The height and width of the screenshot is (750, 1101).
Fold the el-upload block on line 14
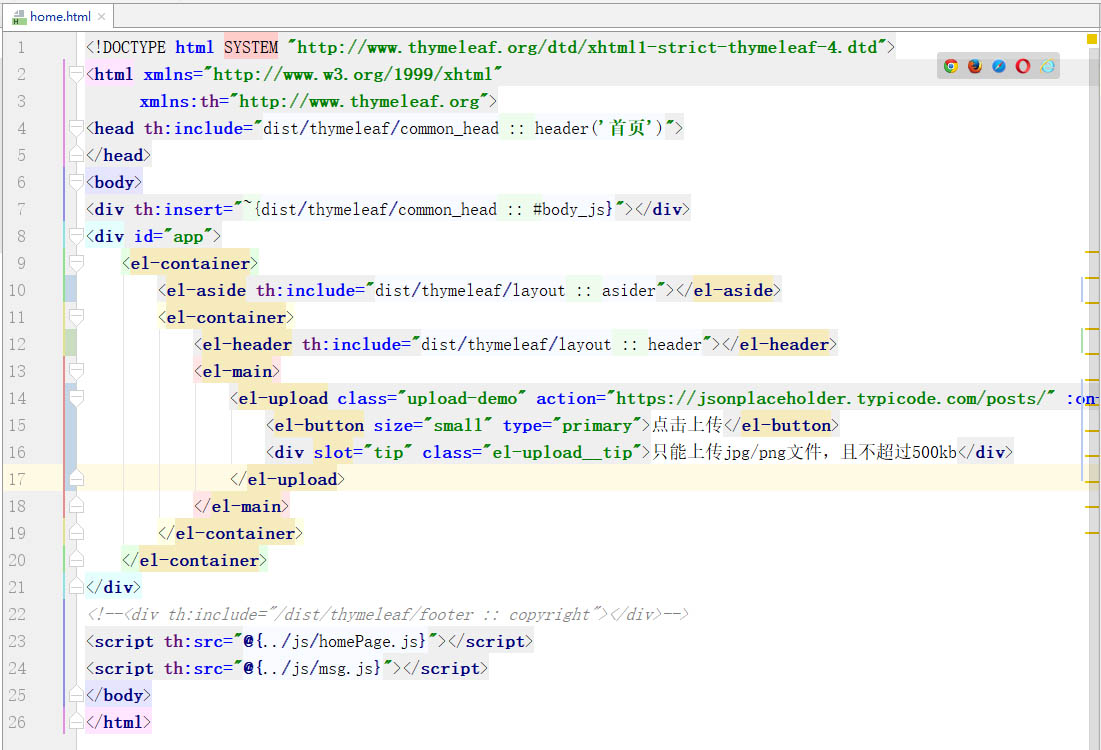(76, 398)
